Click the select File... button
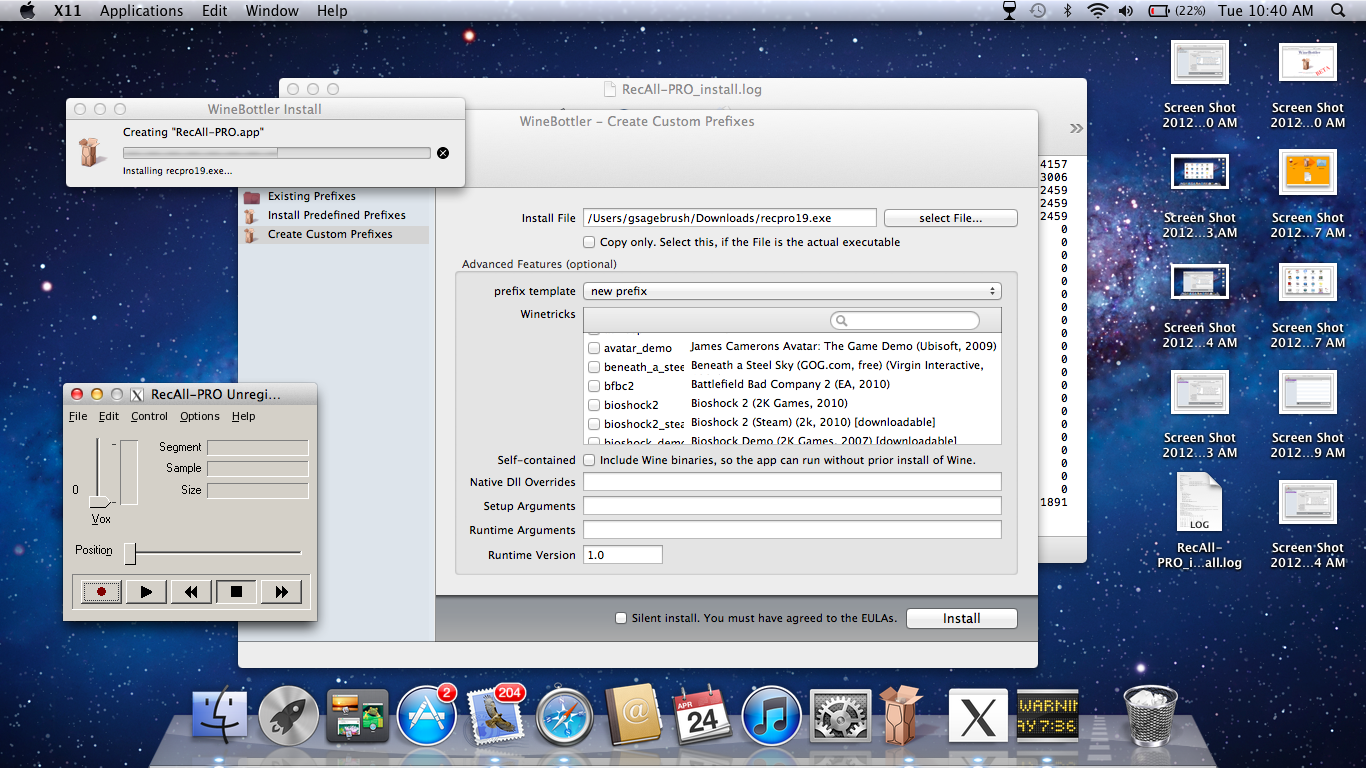 [950, 218]
